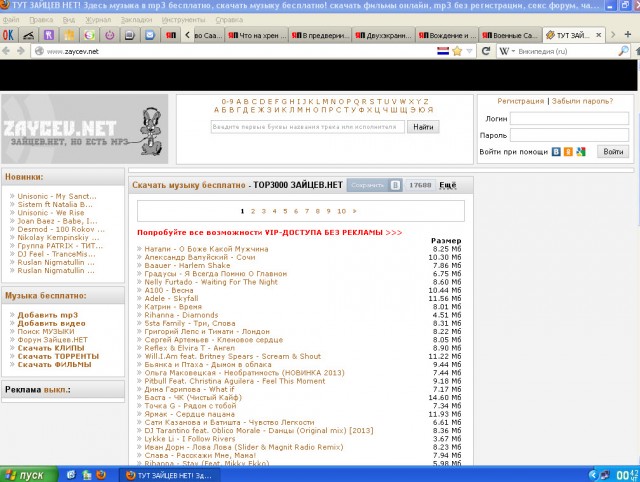Click the track or artist search field
The width and height of the screenshot is (640, 482).
pyautogui.click(x=307, y=127)
